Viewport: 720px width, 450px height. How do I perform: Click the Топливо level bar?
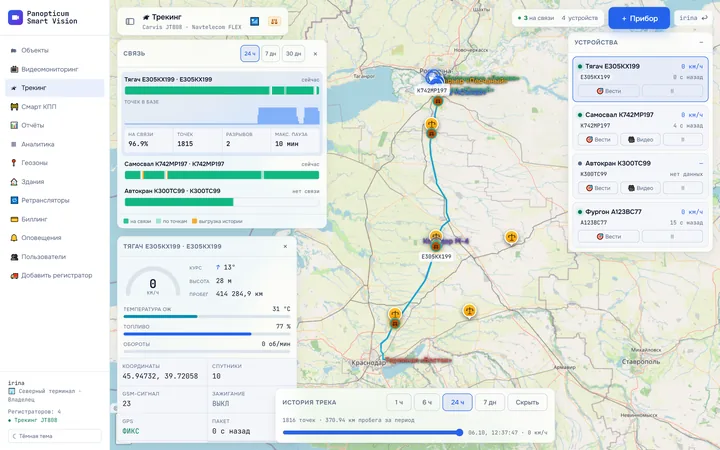coord(207,334)
